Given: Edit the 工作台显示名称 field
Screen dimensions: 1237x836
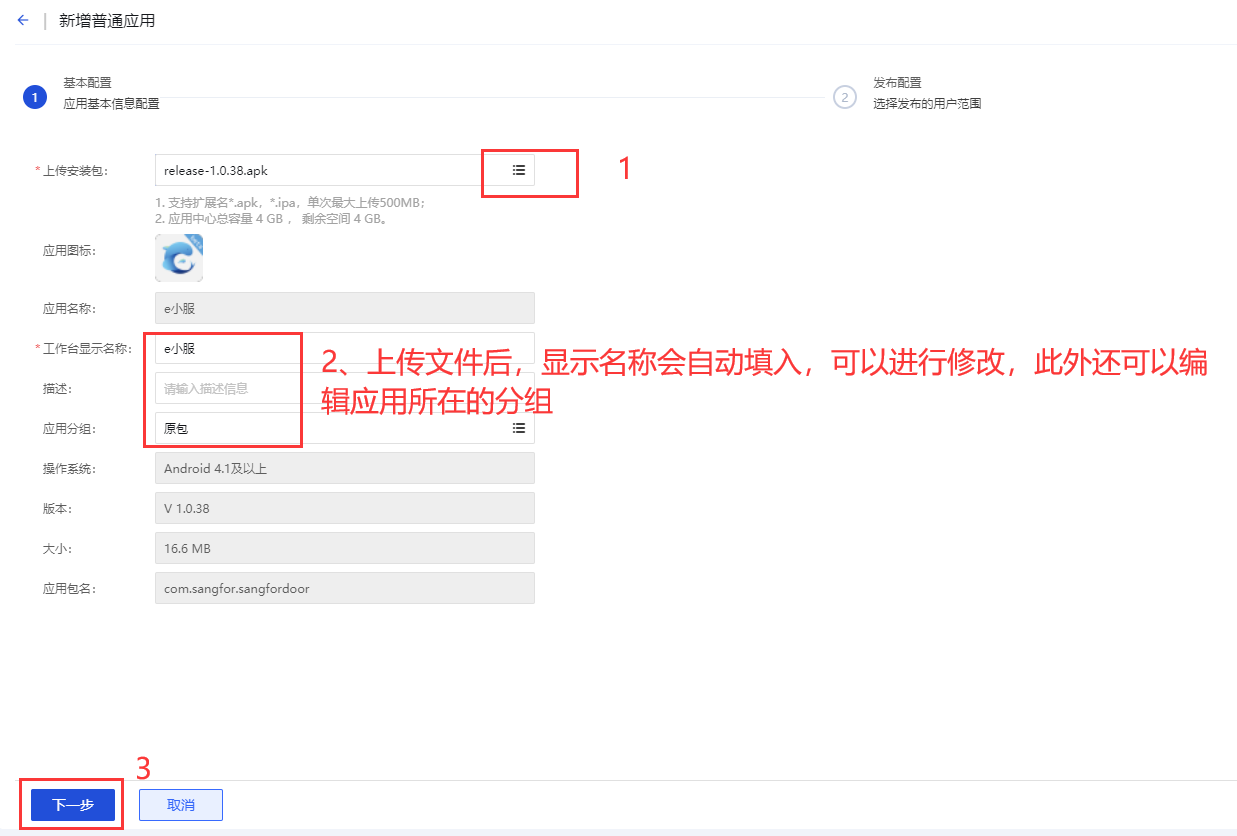Looking at the screenshot, I should (x=345, y=348).
